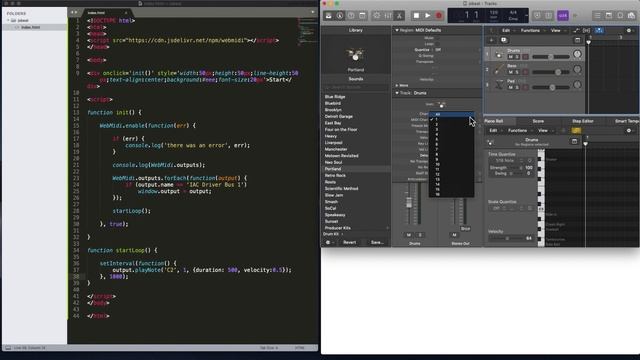Click the Save button in Library
The width and height of the screenshot is (640, 360).
click(x=377, y=242)
